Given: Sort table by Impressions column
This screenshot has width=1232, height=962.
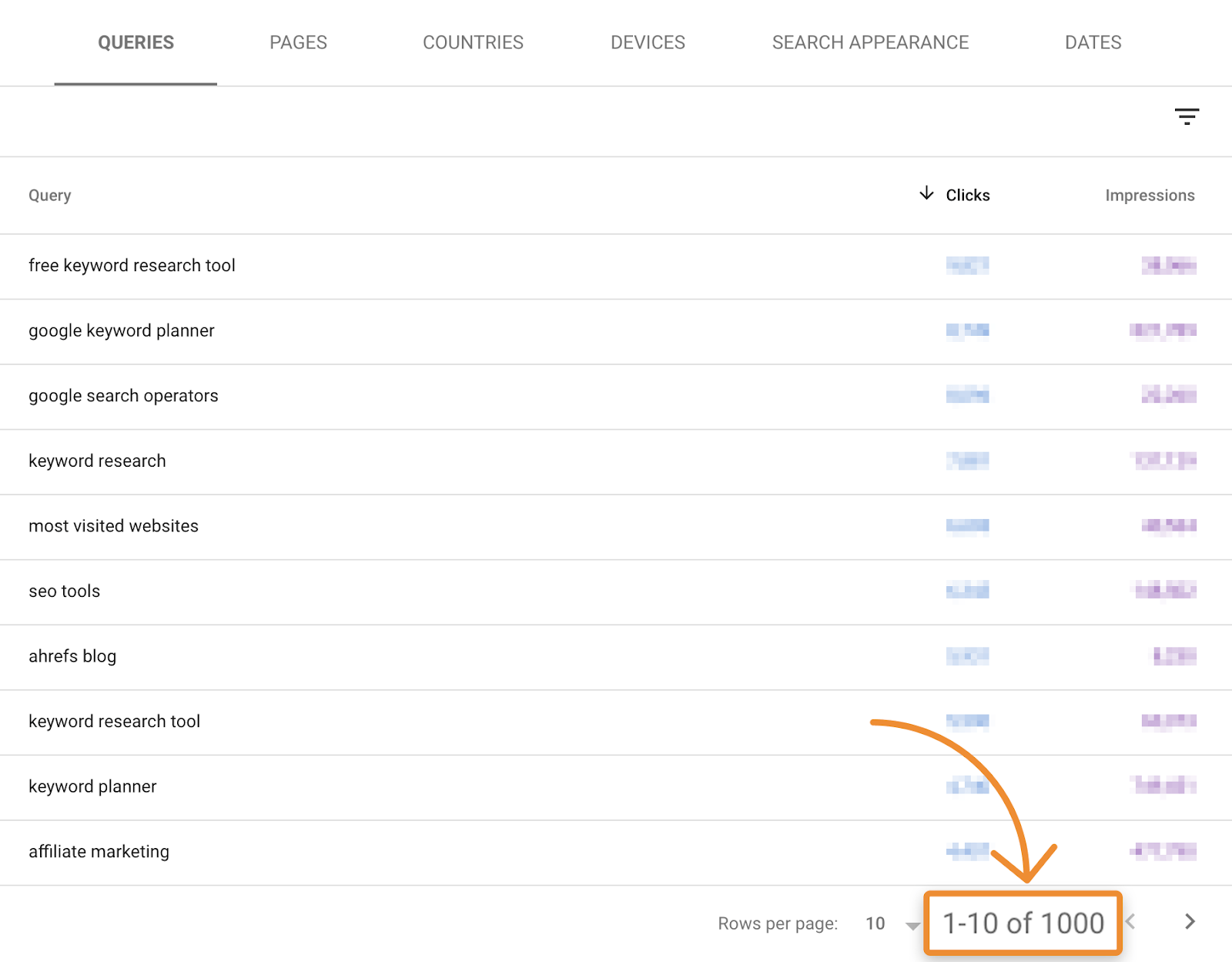Looking at the screenshot, I should 1150,196.
